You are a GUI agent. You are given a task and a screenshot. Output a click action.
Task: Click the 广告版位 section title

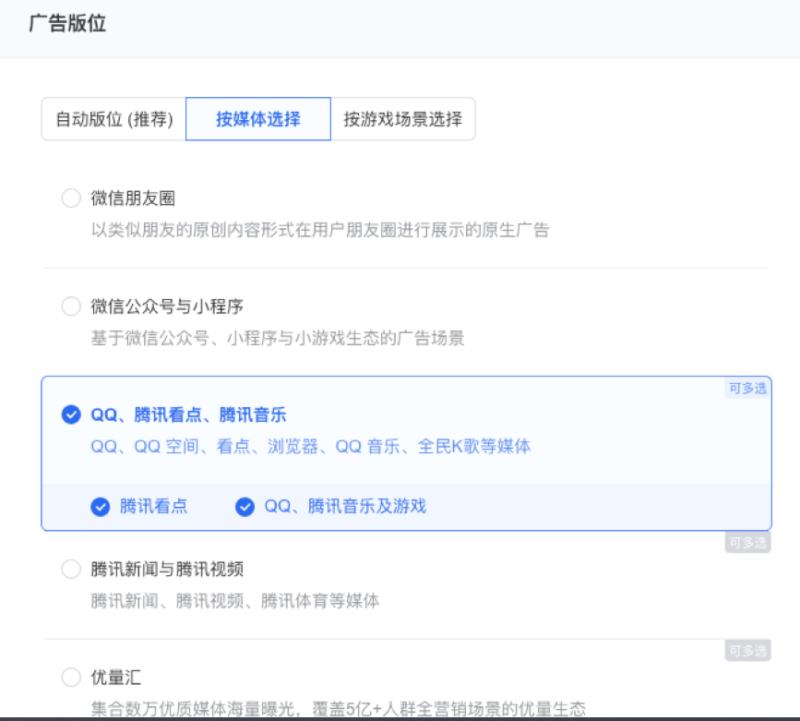click(65, 22)
